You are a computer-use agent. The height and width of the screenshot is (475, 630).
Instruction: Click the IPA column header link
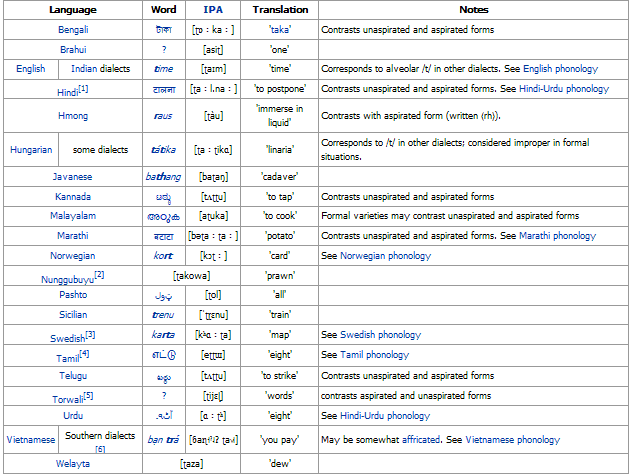[x=213, y=9]
